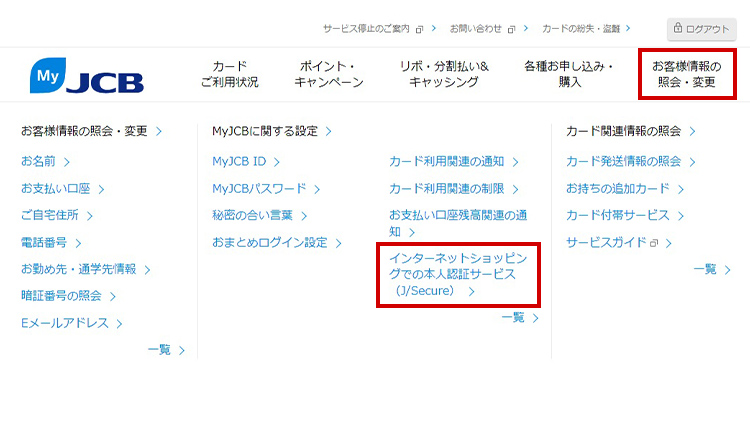Click chevron after (J/Secure)
Image resolution: width=750 pixels, height=437 pixels.
tap(472, 292)
